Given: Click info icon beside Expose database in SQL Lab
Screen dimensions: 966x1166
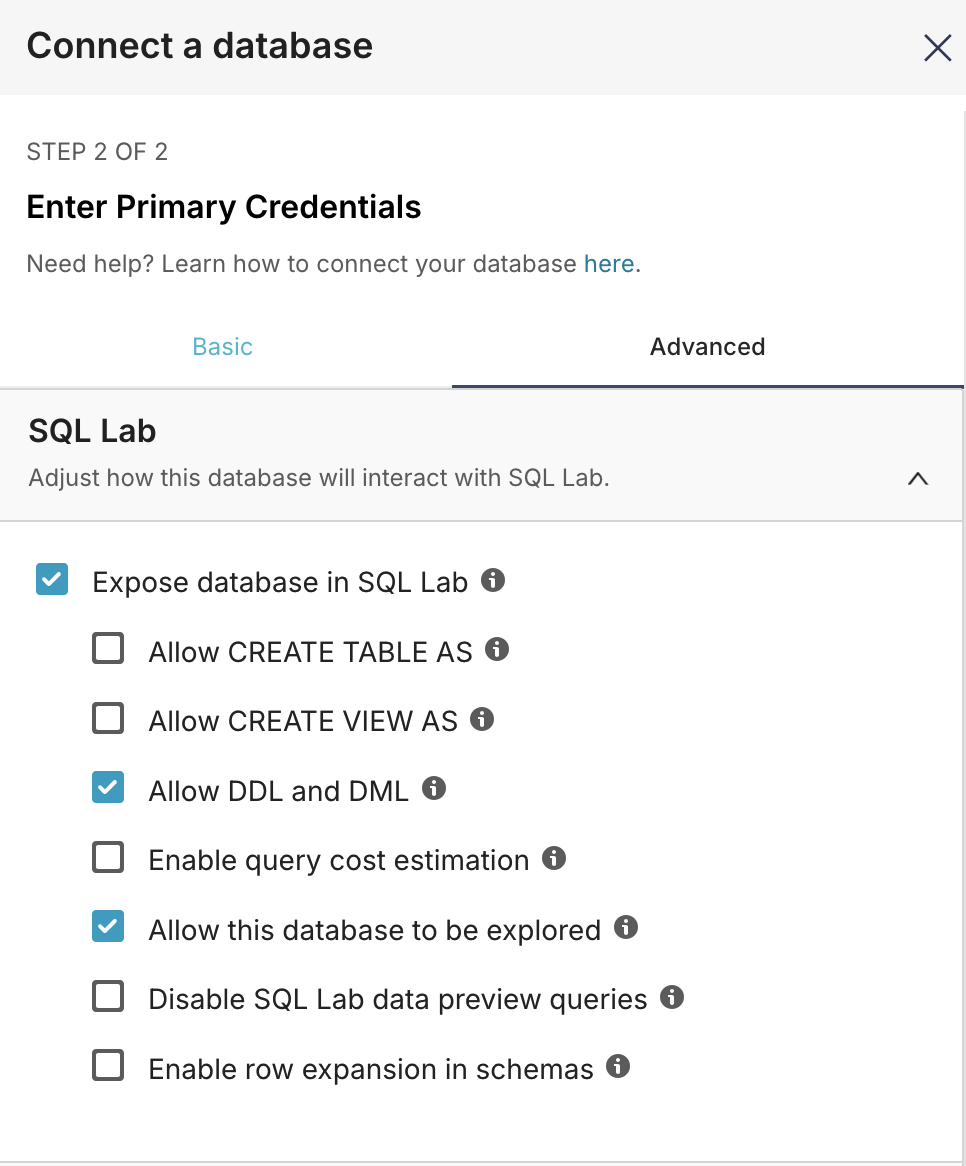Looking at the screenshot, I should (x=493, y=580).
